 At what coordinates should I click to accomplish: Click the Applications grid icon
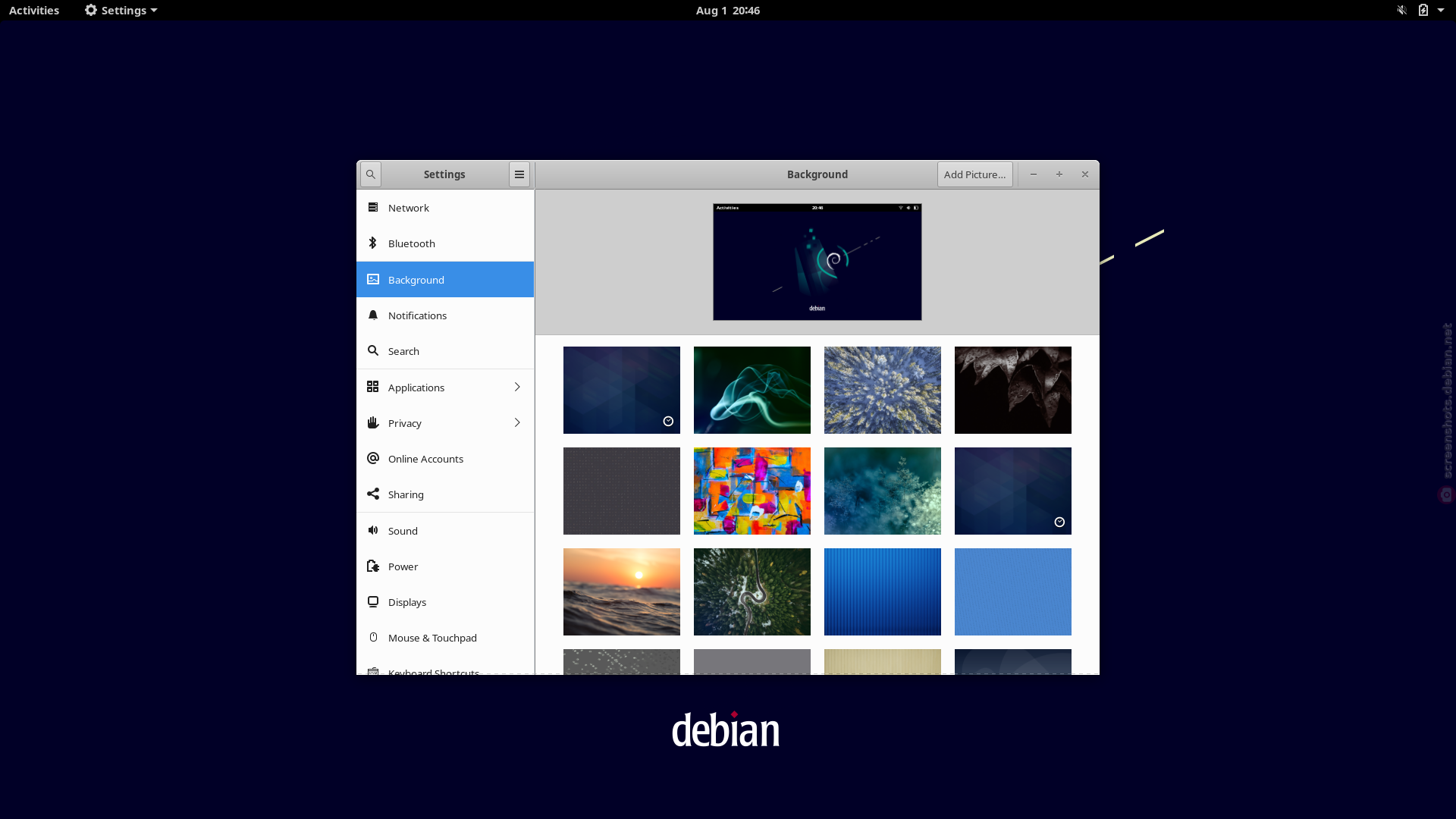[373, 387]
